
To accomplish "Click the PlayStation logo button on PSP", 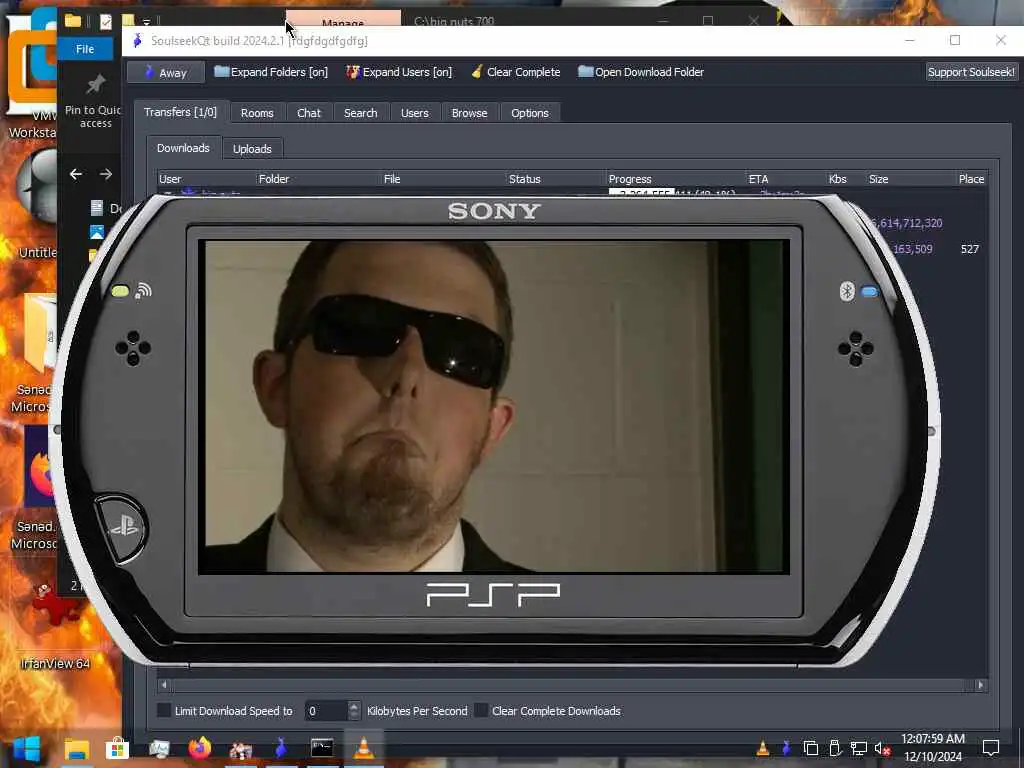I will [123, 527].
